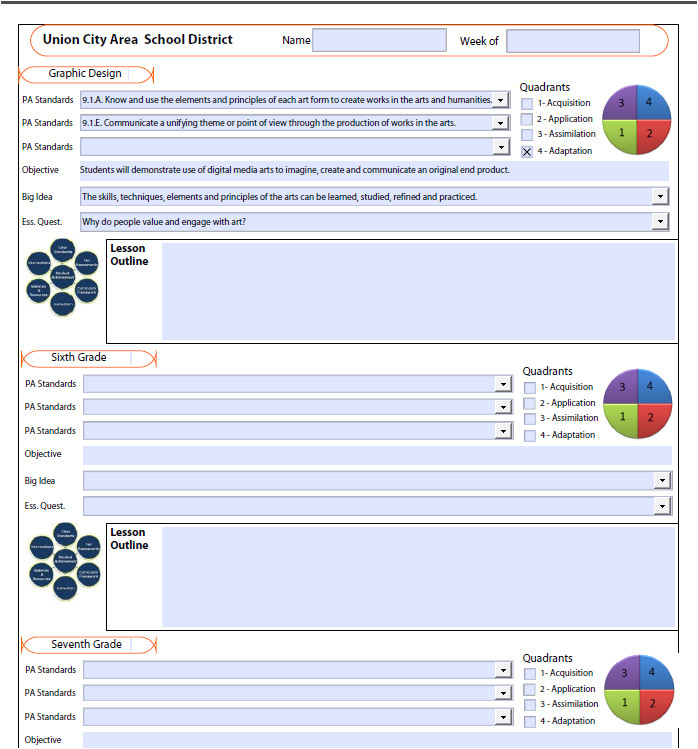
Task: Click the Sixth Grade section title
Action: (x=79, y=357)
